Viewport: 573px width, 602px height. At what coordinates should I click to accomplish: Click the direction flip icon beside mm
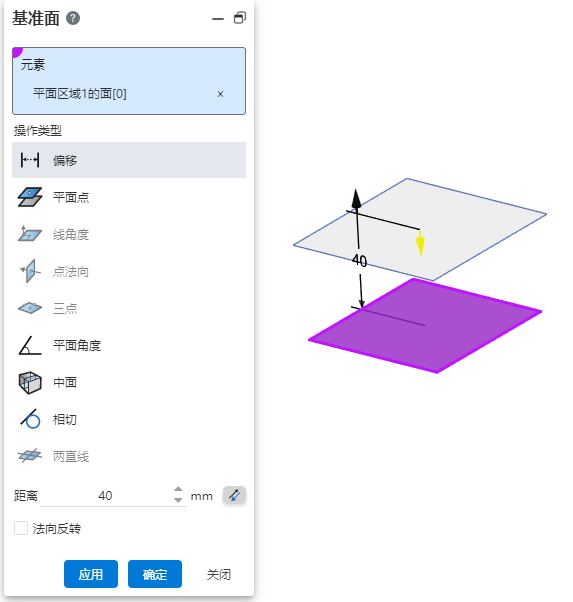click(x=234, y=495)
